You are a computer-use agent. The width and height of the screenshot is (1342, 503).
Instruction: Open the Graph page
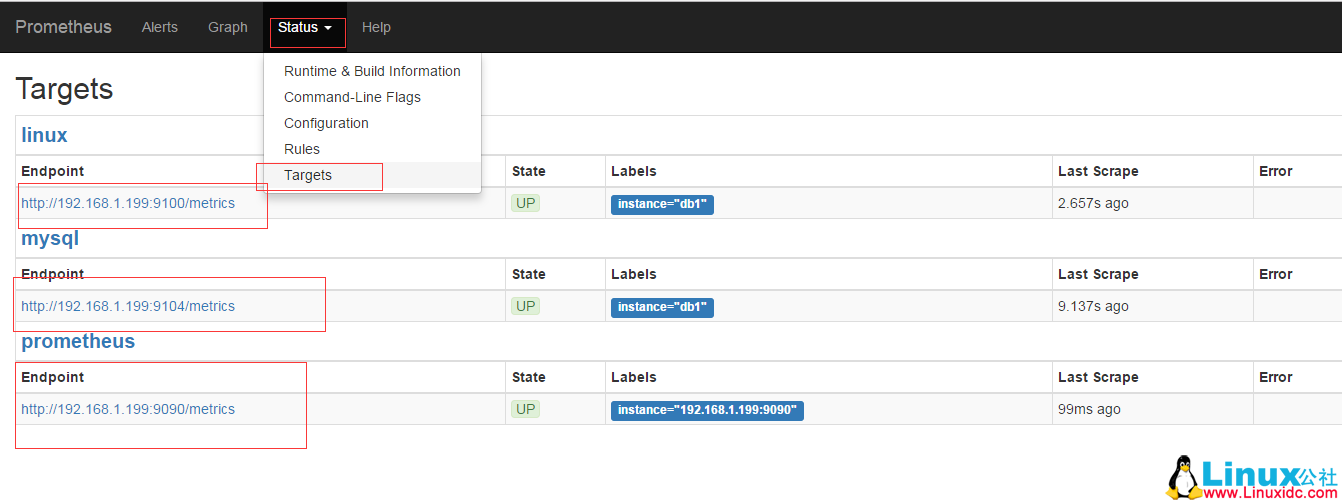[x=228, y=27]
